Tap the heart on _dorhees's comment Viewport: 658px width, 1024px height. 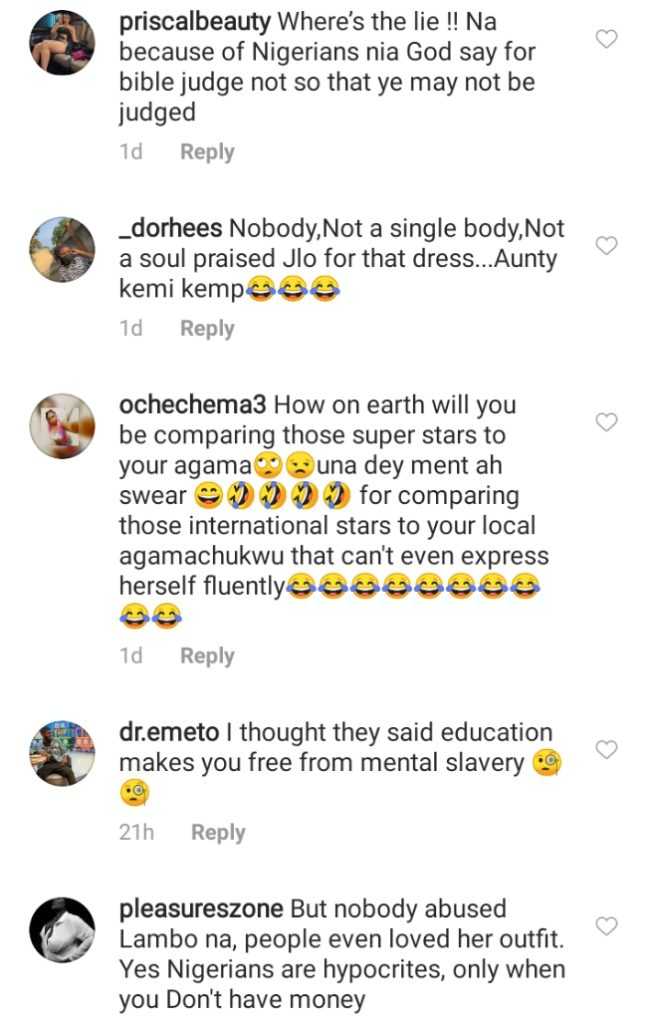pyautogui.click(x=607, y=246)
